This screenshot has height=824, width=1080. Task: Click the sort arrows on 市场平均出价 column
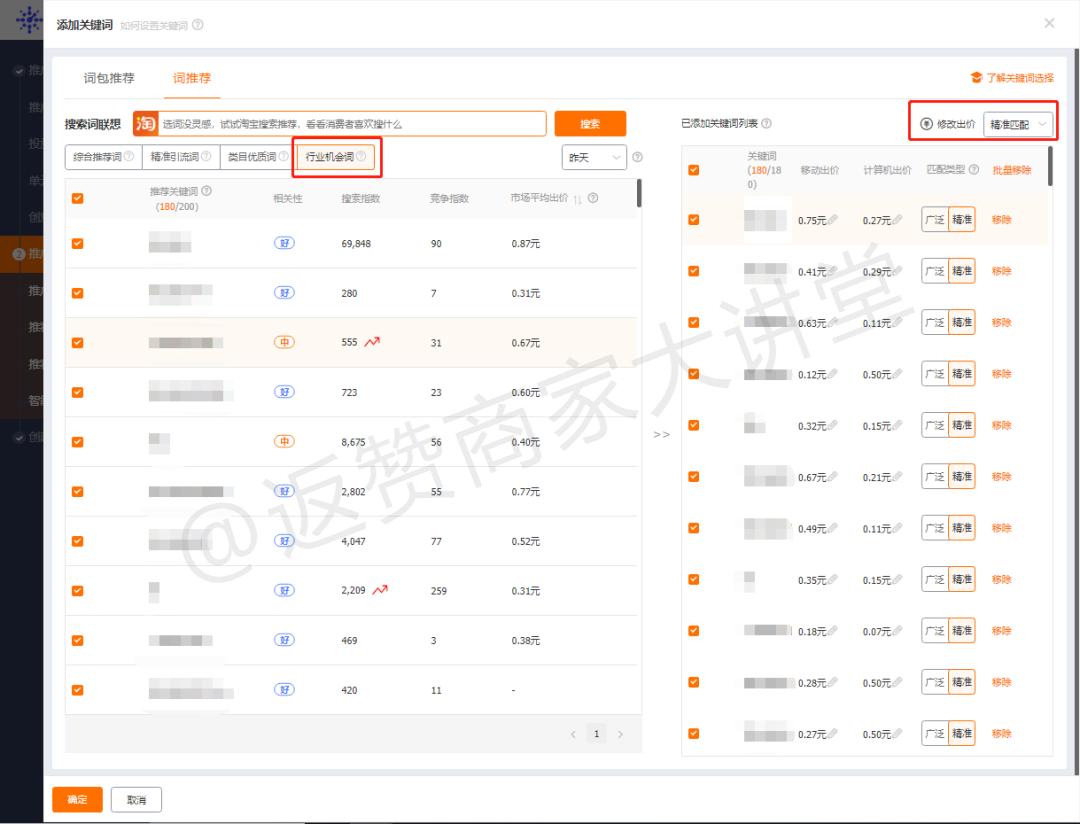577,199
